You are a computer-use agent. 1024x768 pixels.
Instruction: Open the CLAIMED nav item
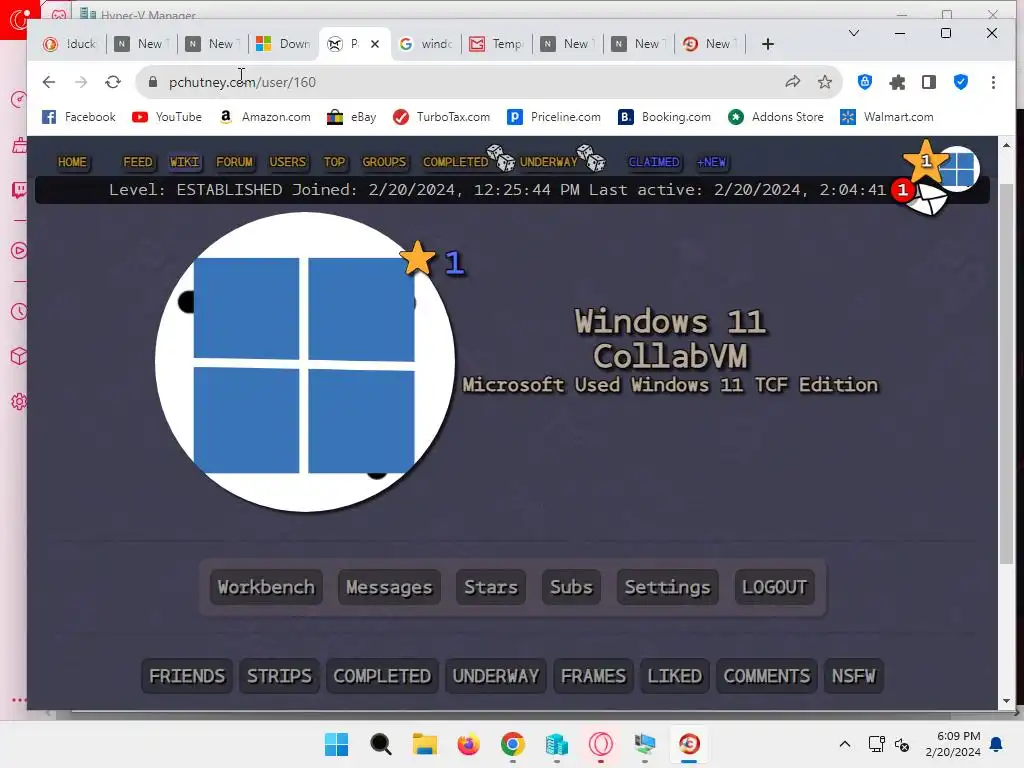click(x=654, y=162)
